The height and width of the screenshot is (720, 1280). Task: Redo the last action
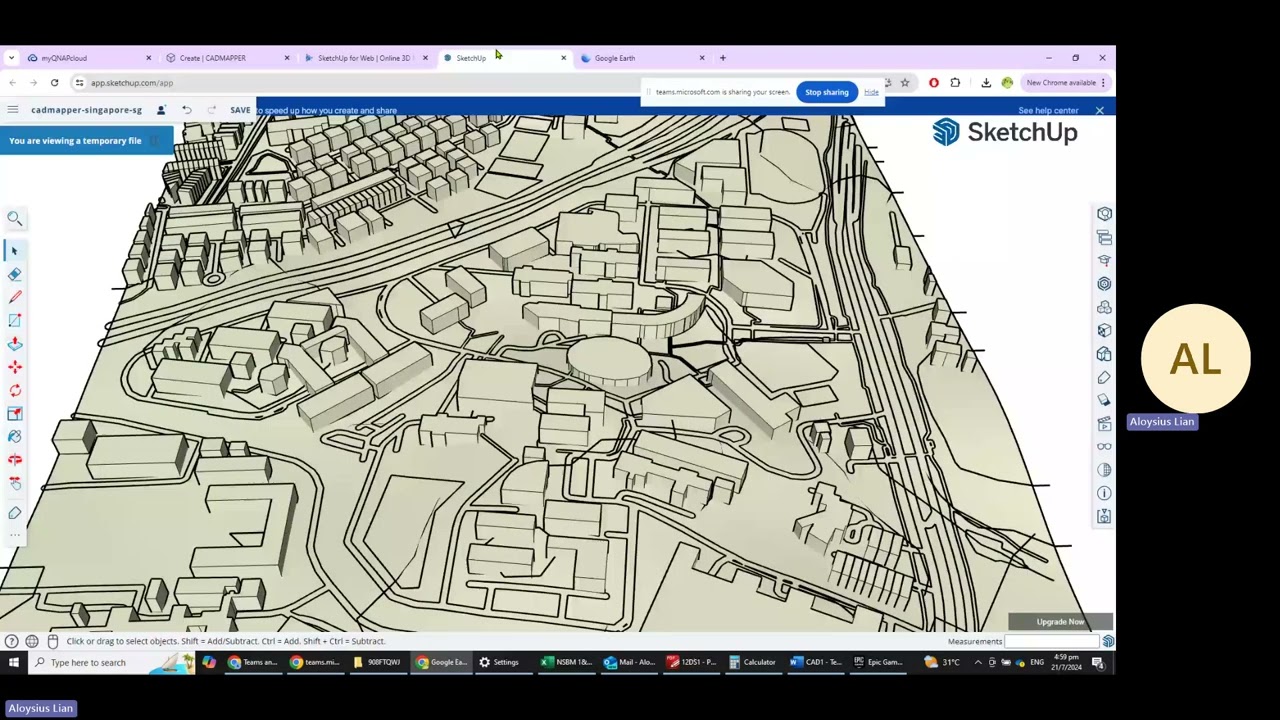coord(211,110)
